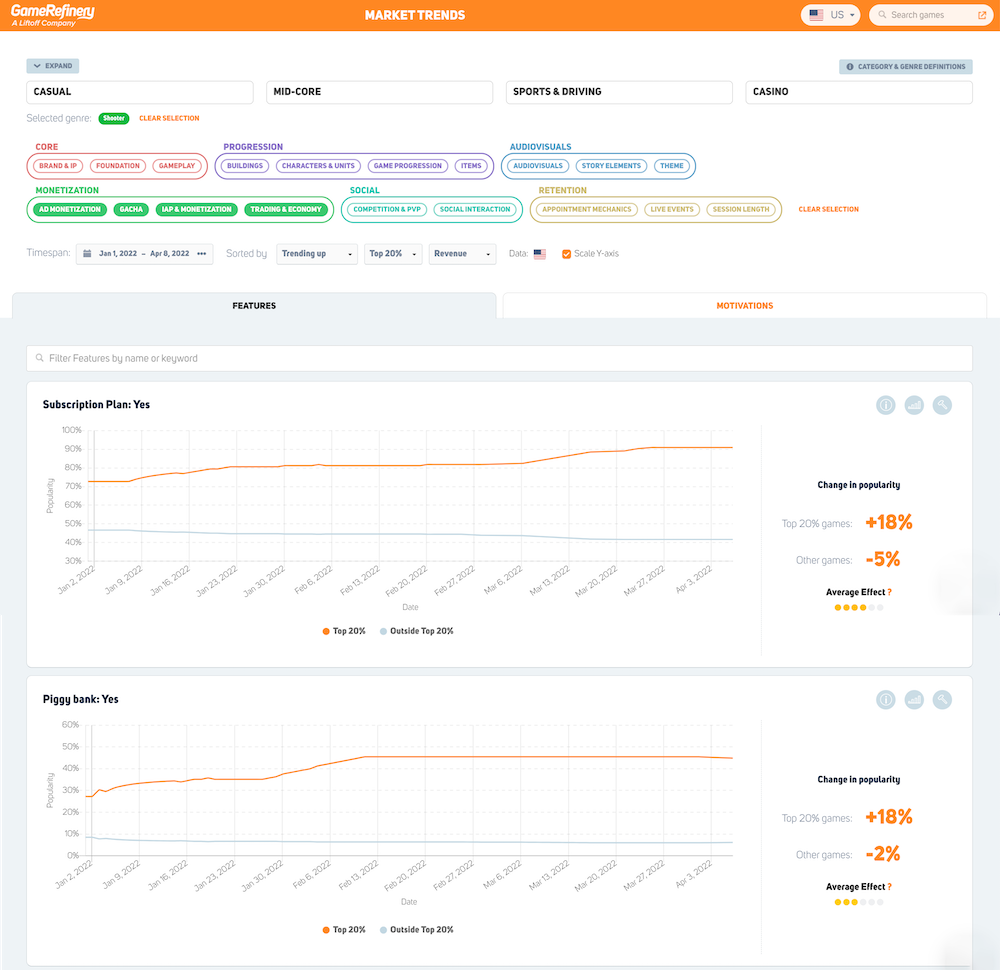The image size is (1000, 970).
Task: Open the Casual category box
Action: 140,92
